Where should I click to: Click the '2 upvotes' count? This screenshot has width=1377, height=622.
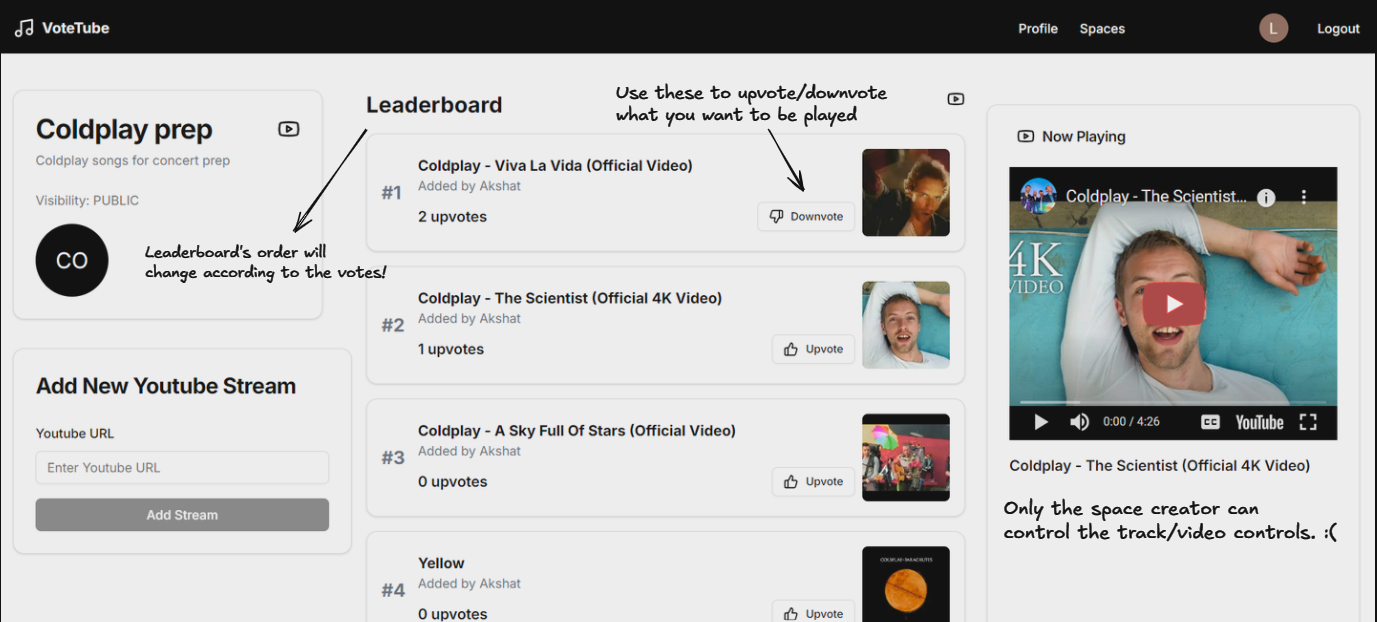point(452,216)
